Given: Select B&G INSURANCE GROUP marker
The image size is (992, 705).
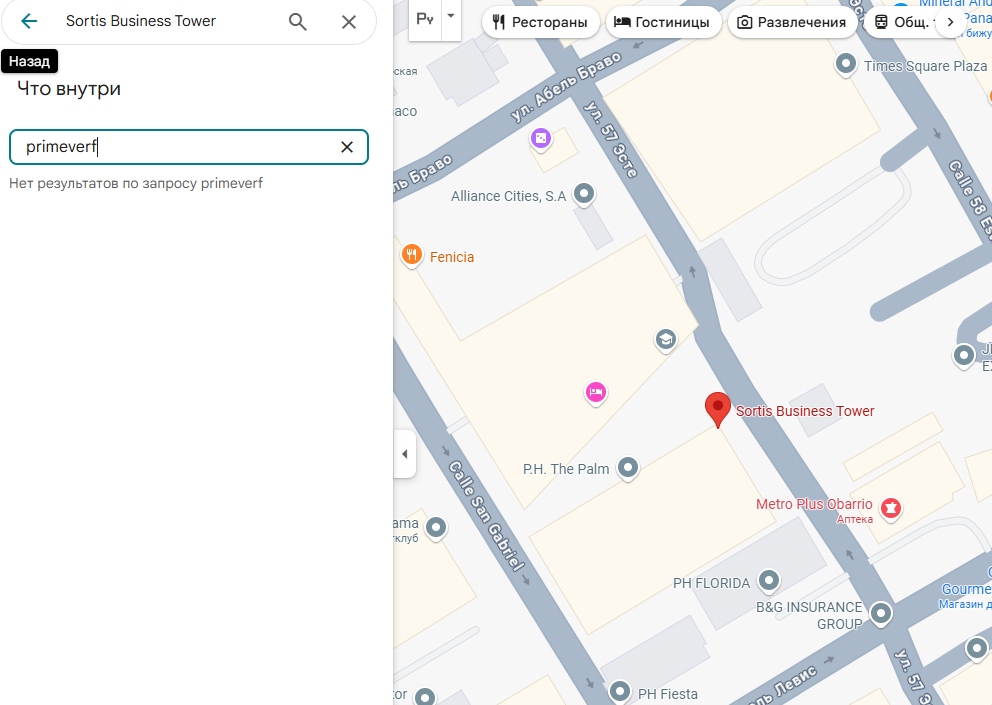Looking at the screenshot, I should (881, 613).
